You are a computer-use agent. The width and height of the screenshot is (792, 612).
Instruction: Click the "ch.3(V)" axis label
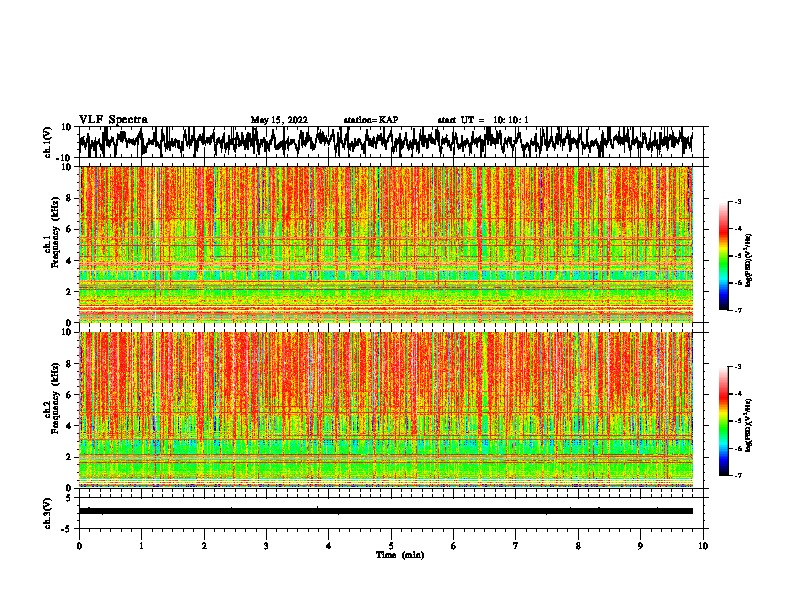coord(48,513)
